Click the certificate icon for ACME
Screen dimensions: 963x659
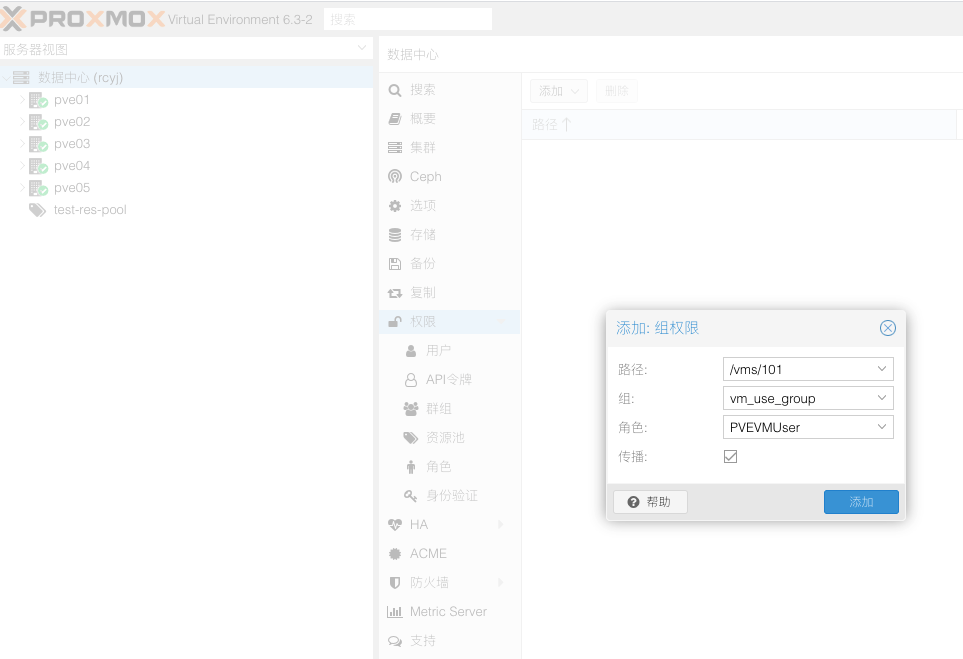[x=395, y=553]
